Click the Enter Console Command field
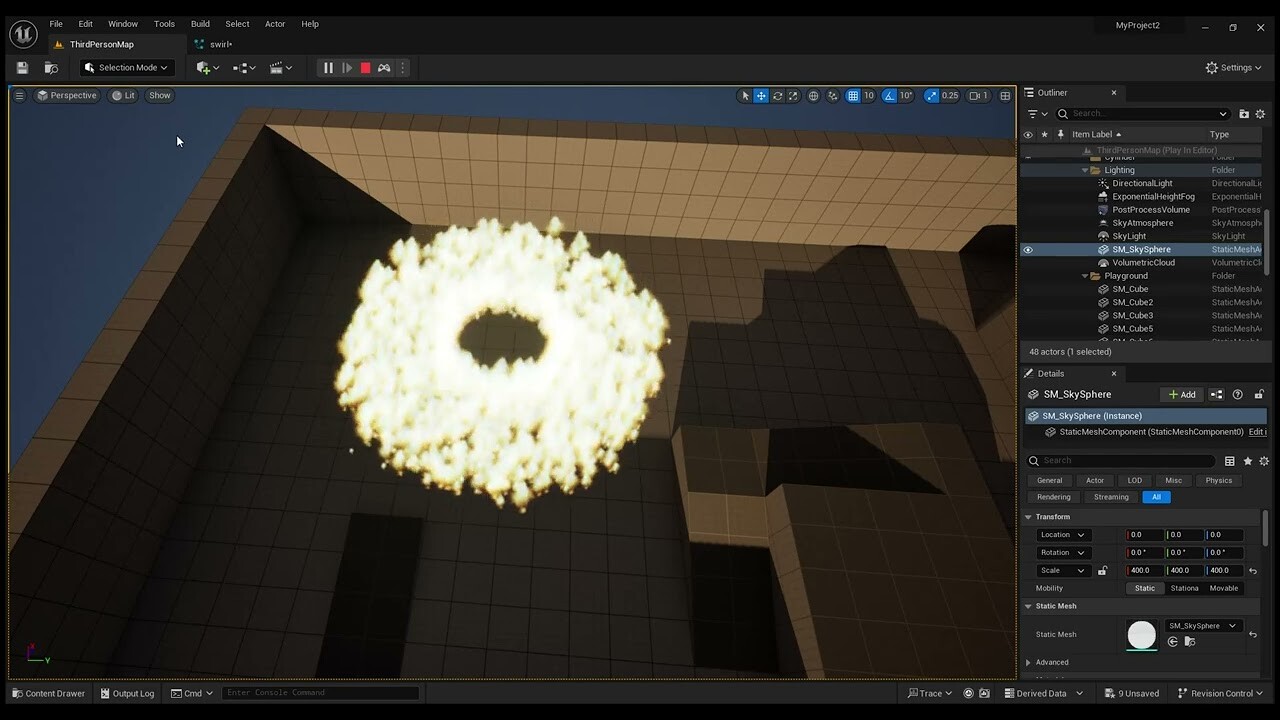 (x=320, y=692)
